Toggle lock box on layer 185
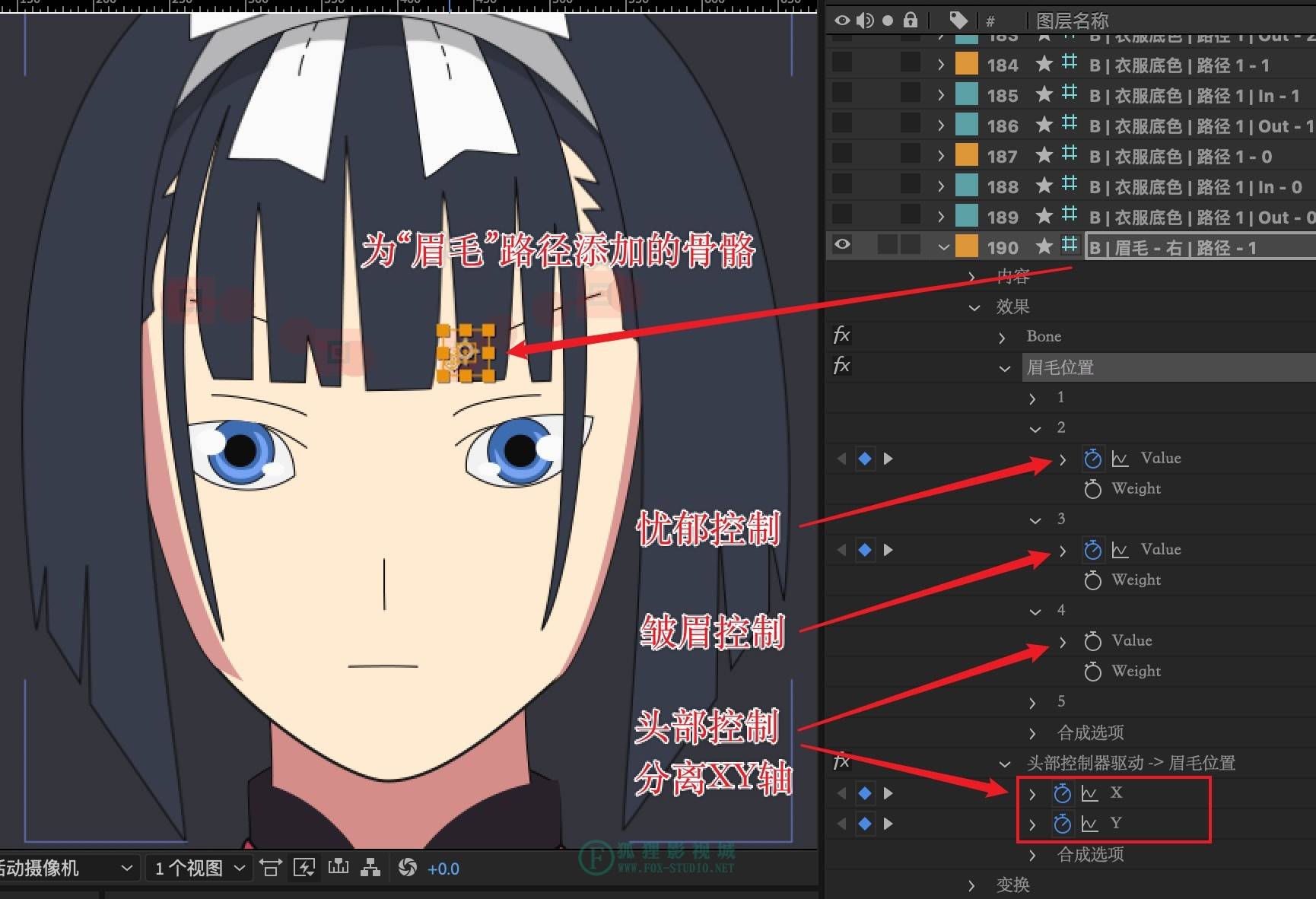This screenshot has width=1316, height=899. point(911,93)
